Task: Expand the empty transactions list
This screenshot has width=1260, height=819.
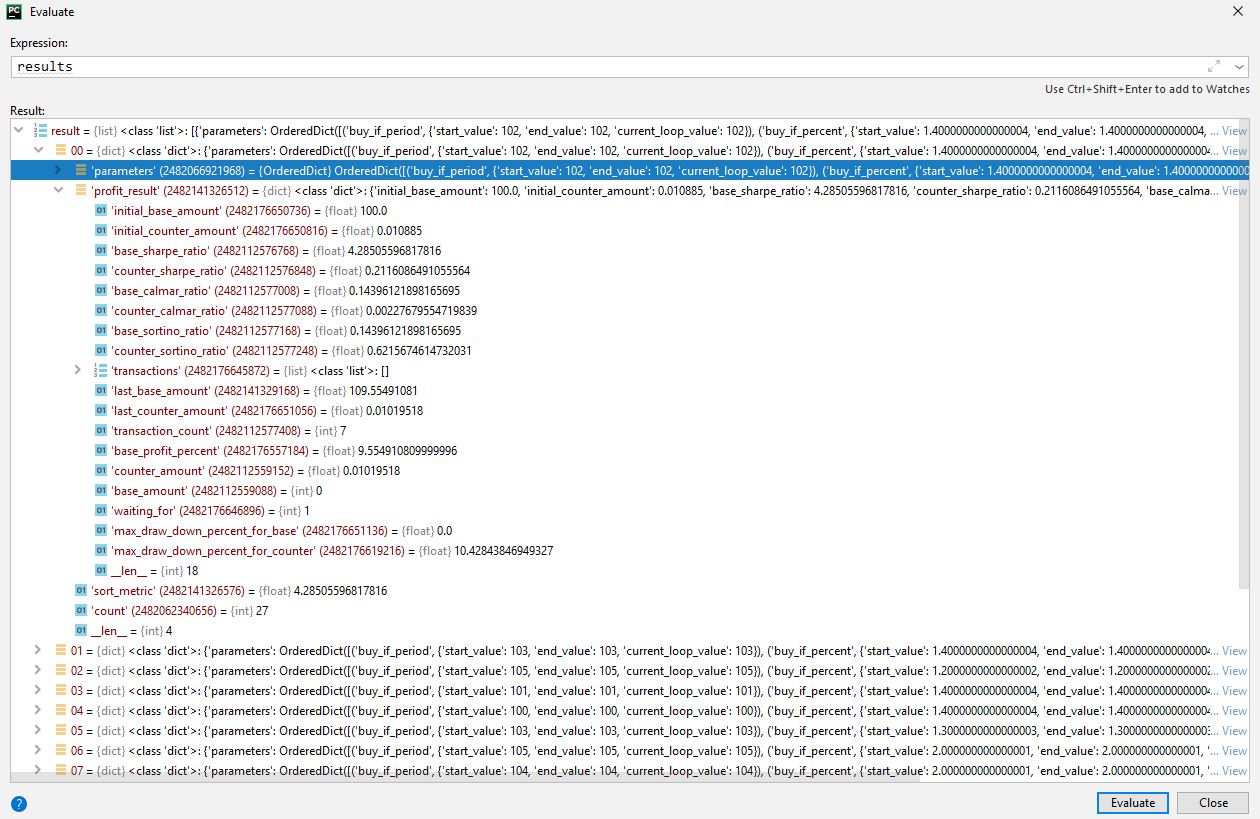Action: pyautogui.click(x=77, y=370)
